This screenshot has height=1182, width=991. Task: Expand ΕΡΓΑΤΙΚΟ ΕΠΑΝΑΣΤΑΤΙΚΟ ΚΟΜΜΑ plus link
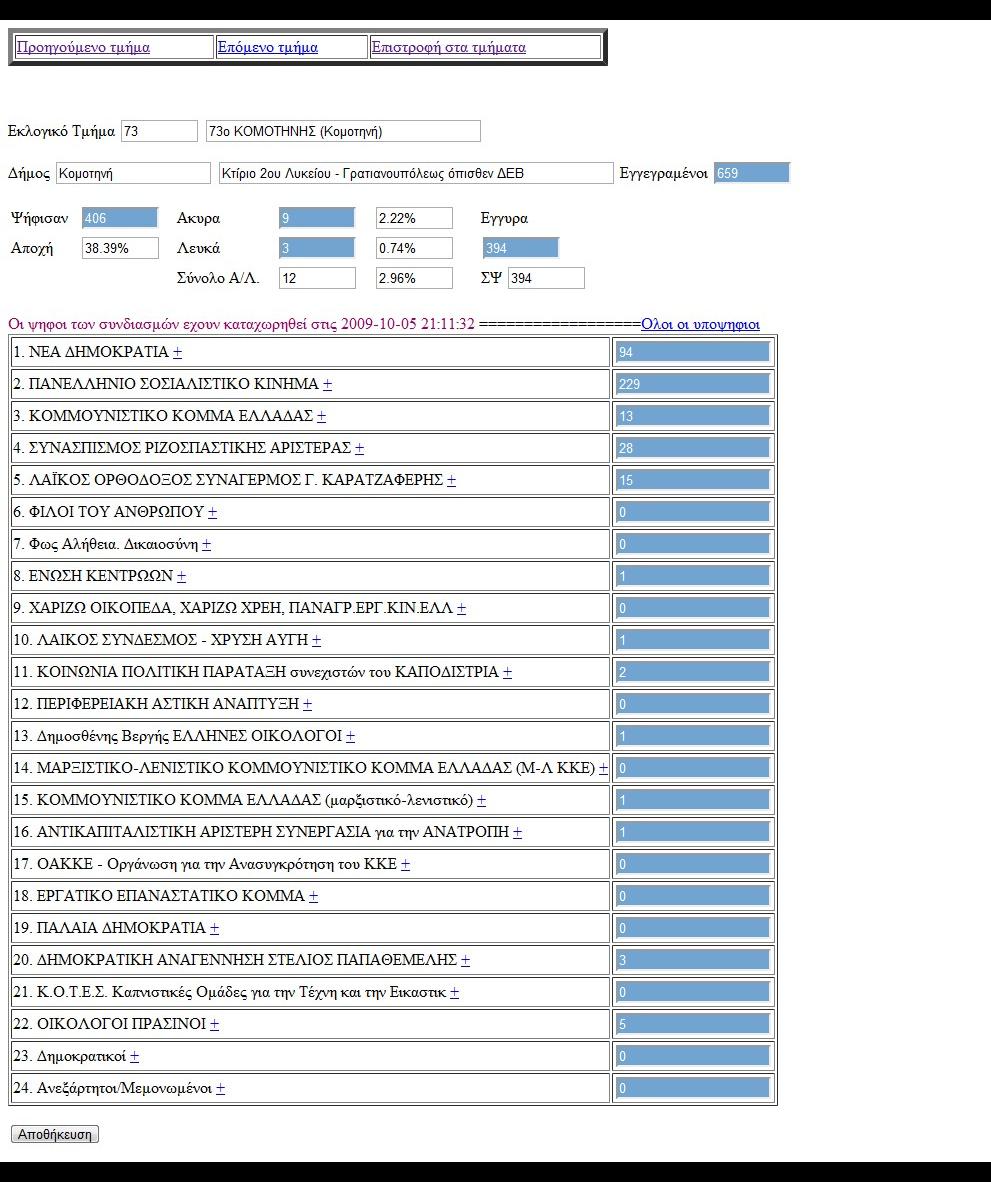314,897
